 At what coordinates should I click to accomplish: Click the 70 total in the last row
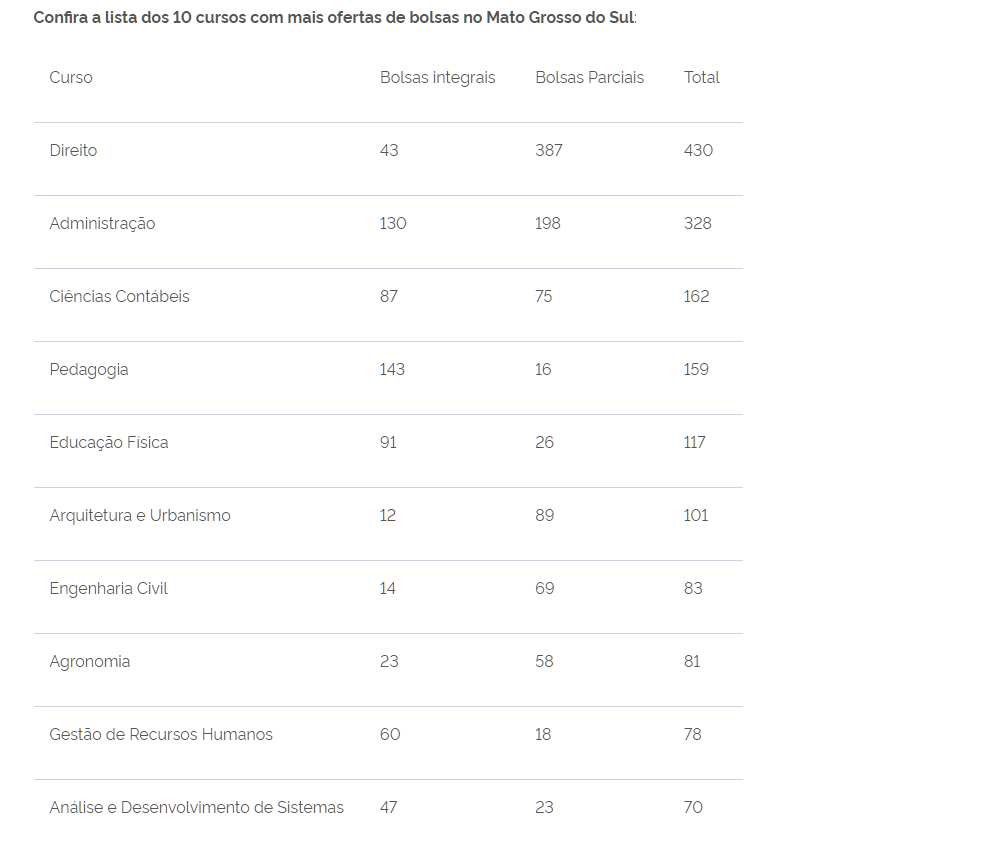[x=693, y=808]
